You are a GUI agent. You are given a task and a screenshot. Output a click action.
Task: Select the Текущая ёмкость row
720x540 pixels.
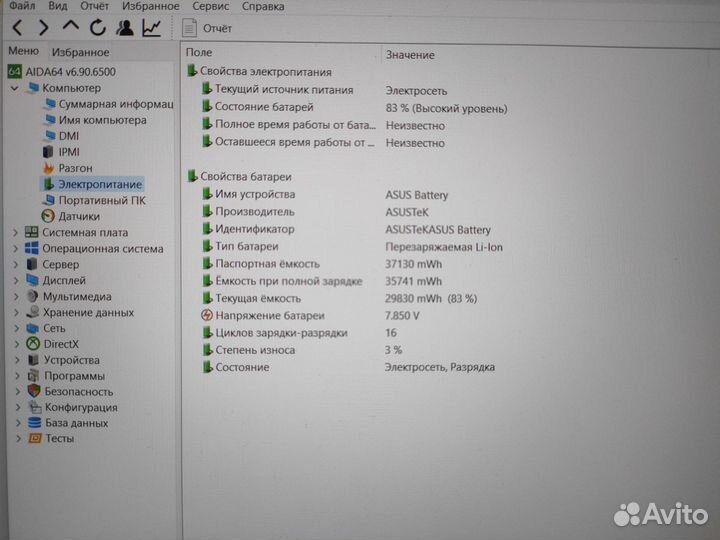pyautogui.click(x=339, y=298)
